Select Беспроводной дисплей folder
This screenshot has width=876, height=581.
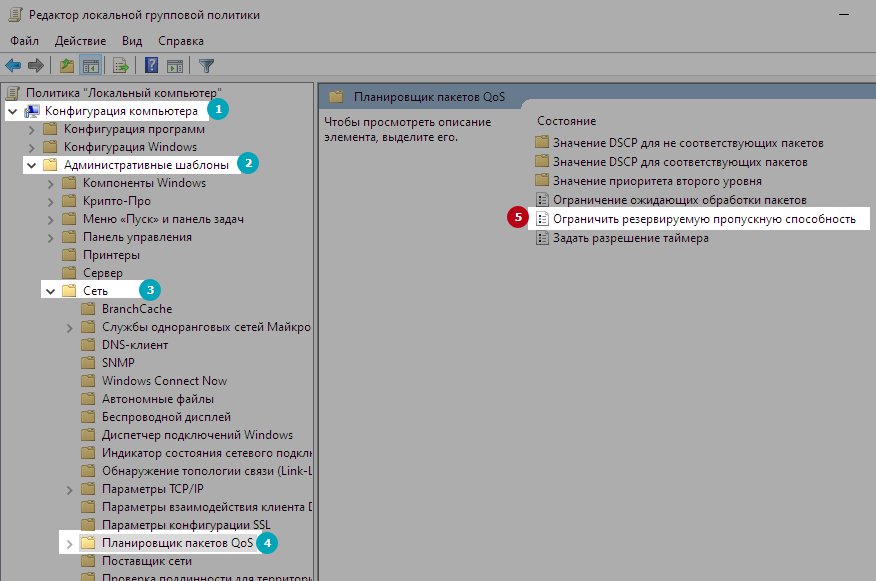click(x=166, y=417)
